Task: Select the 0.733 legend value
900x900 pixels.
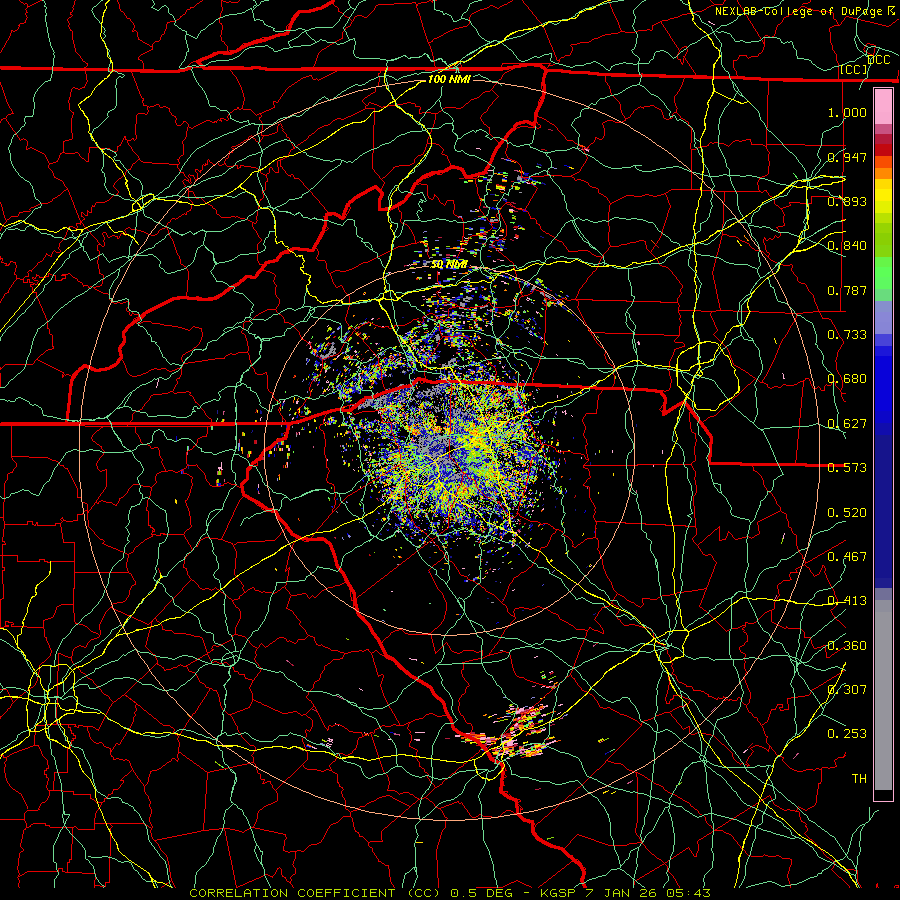Action: pyautogui.click(x=847, y=335)
